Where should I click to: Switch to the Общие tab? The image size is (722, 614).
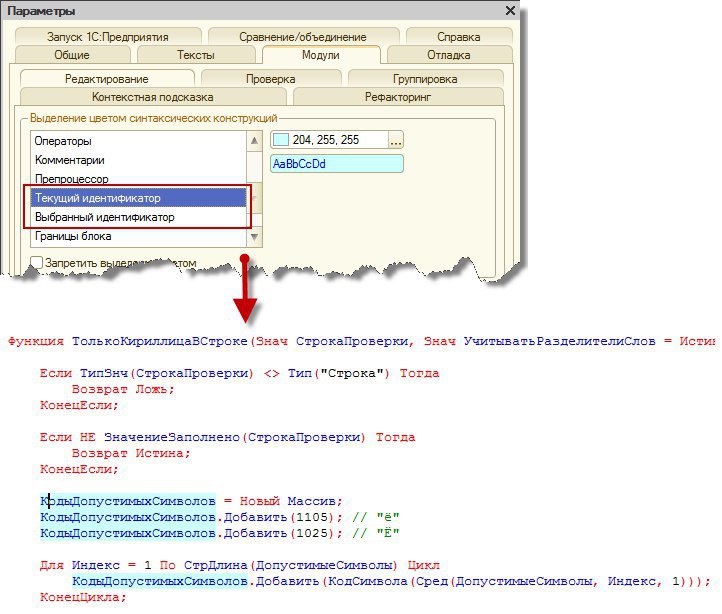[x=72, y=55]
